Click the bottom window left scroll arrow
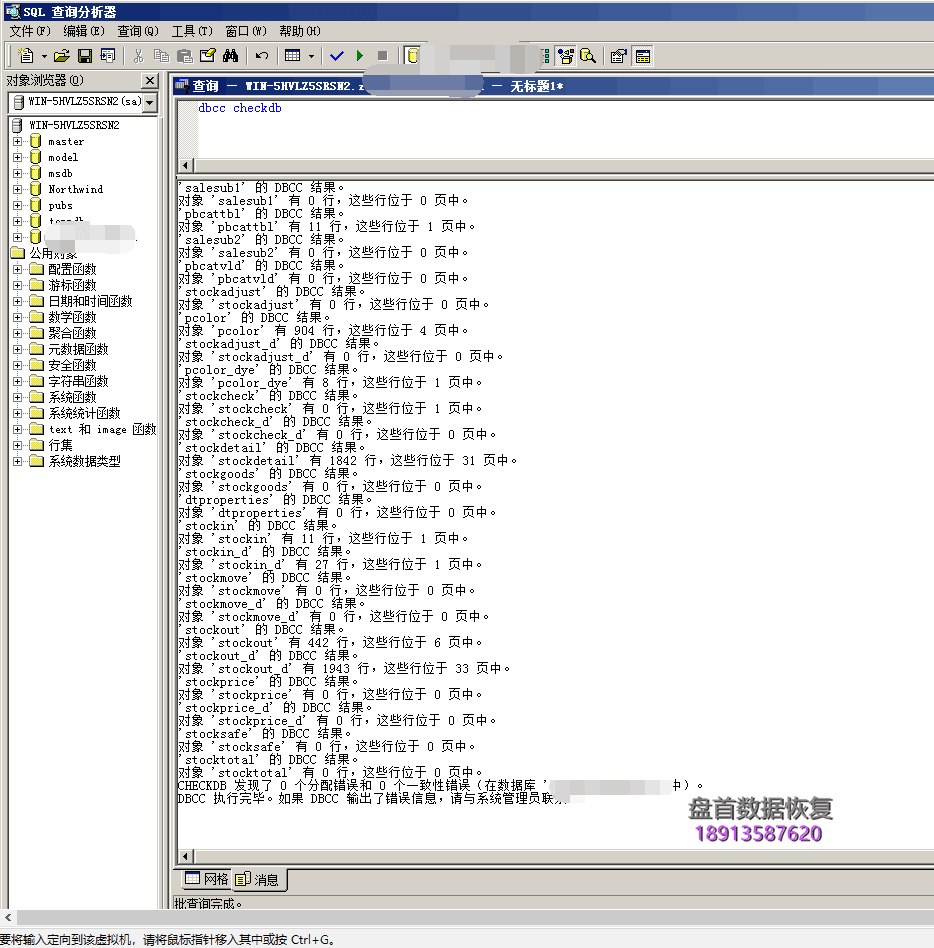This screenshot has height=948, width=934. pos(8,917)
